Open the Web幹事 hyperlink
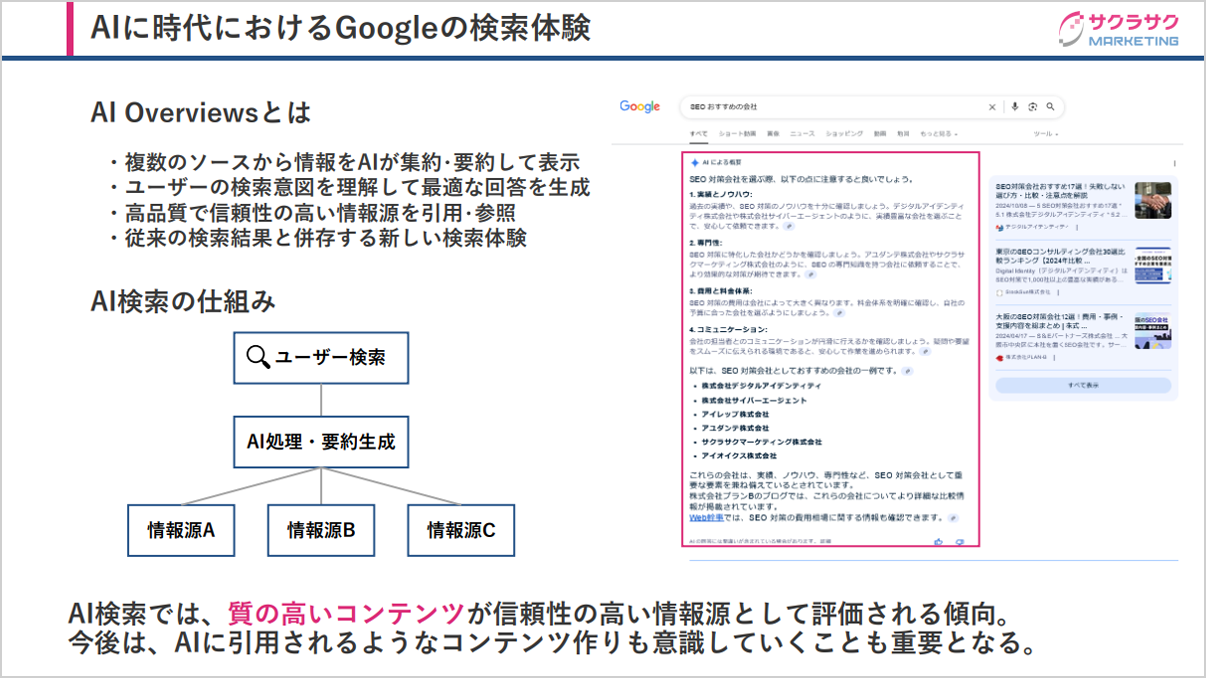This screenshot has height=678, width=1206. pyautogui.click(x=704, y=518)
